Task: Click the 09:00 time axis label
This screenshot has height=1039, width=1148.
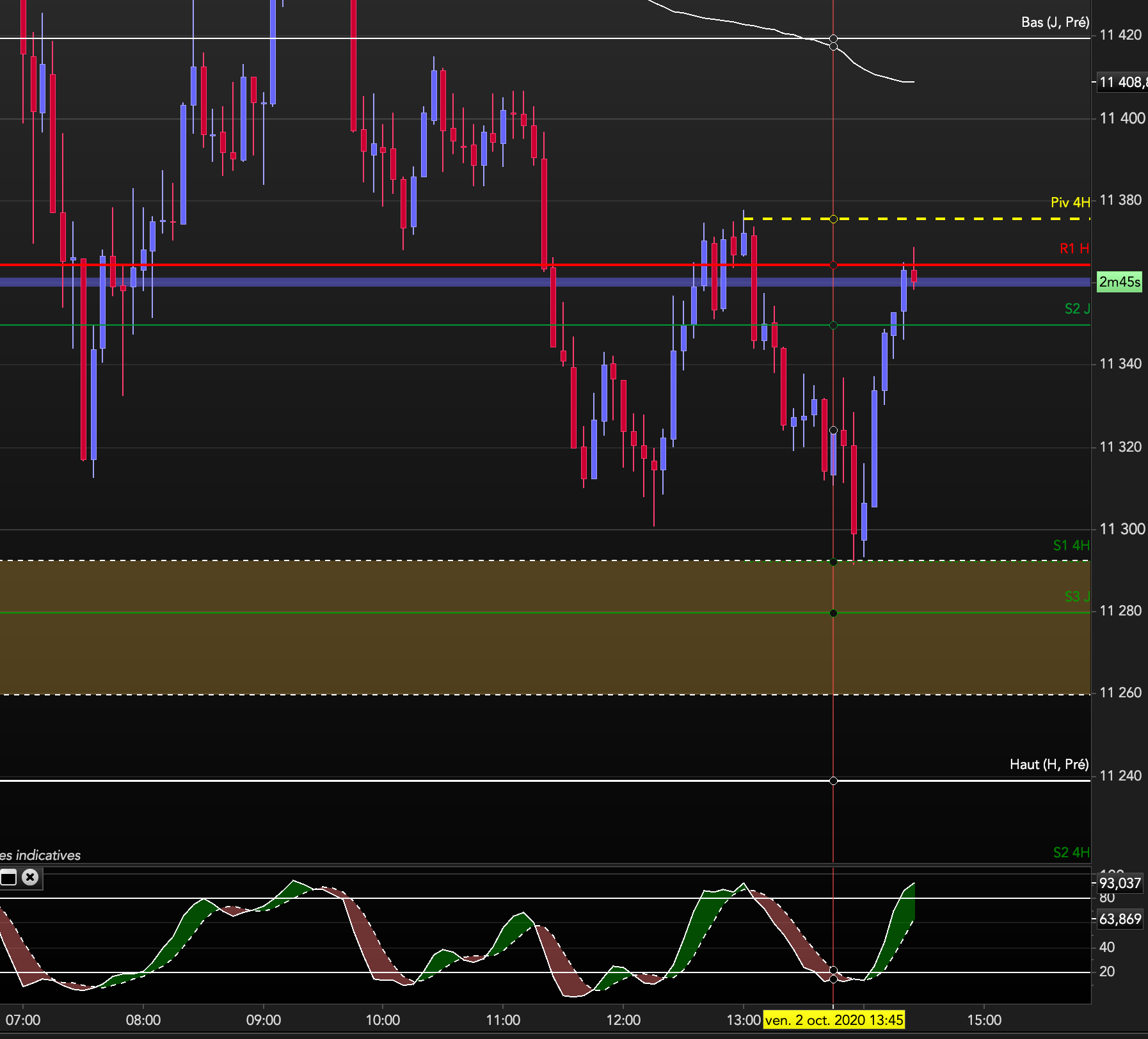Action: [x=264, y=1020]
